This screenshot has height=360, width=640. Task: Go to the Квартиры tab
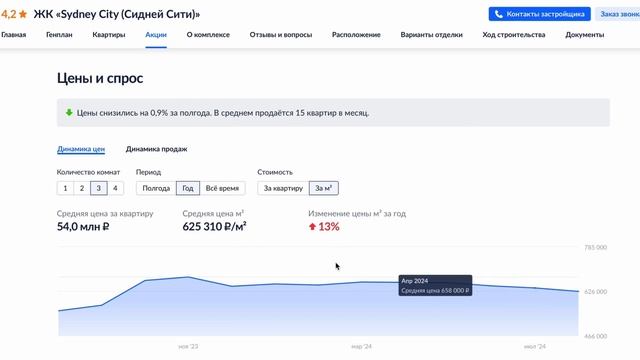(109, 35)
